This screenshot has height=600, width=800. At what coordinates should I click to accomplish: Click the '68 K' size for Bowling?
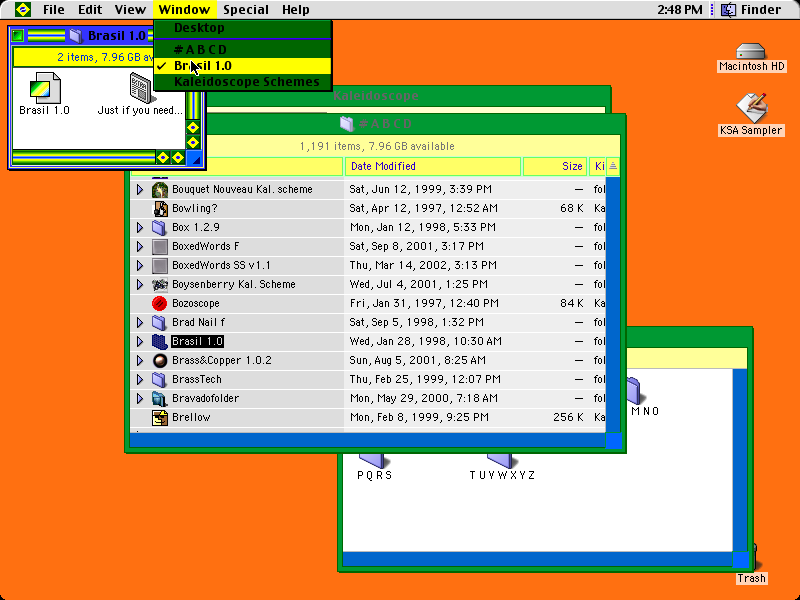point(571,208)
